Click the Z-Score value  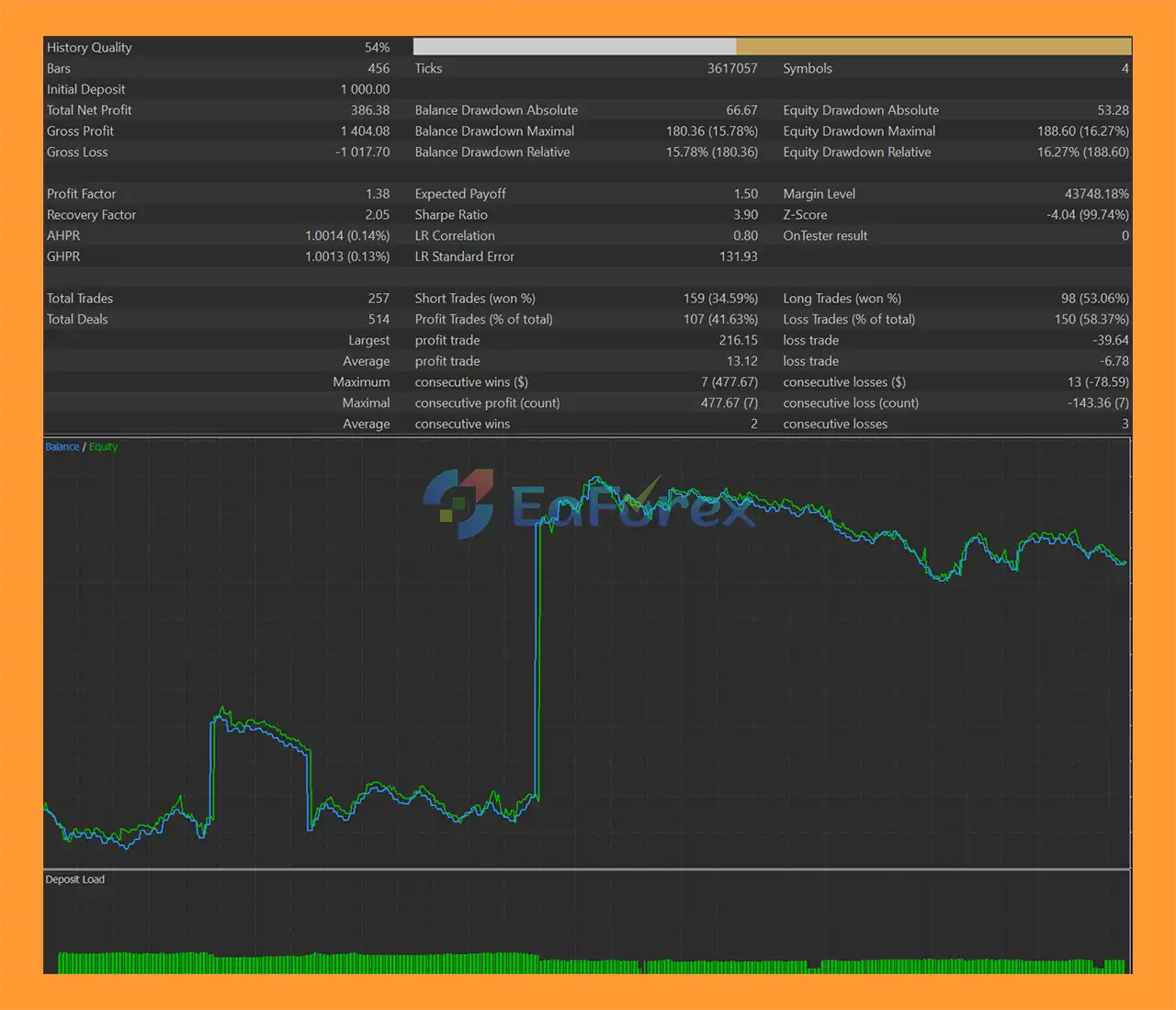pos(1087,215)
